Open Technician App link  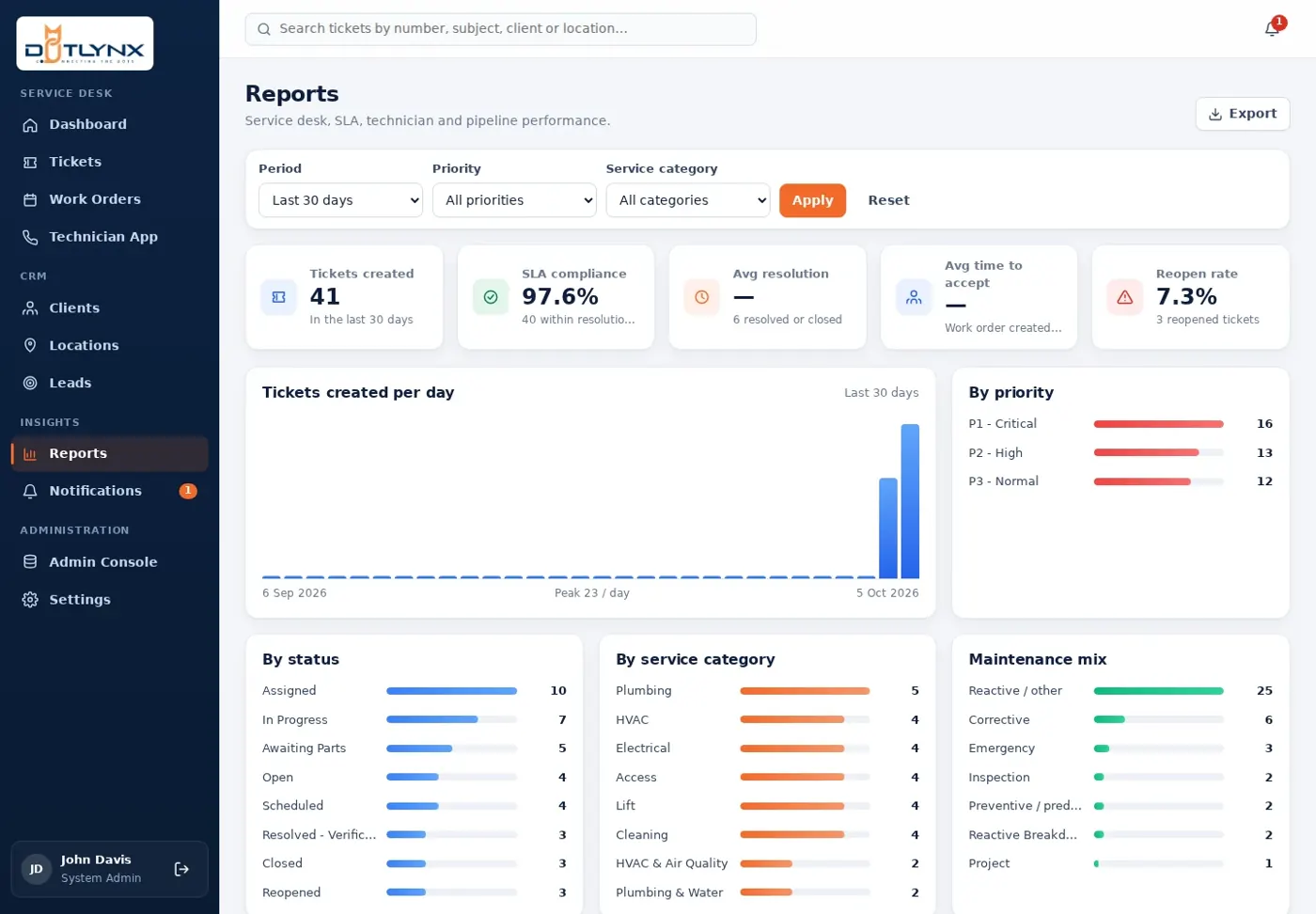click(110, 238)
